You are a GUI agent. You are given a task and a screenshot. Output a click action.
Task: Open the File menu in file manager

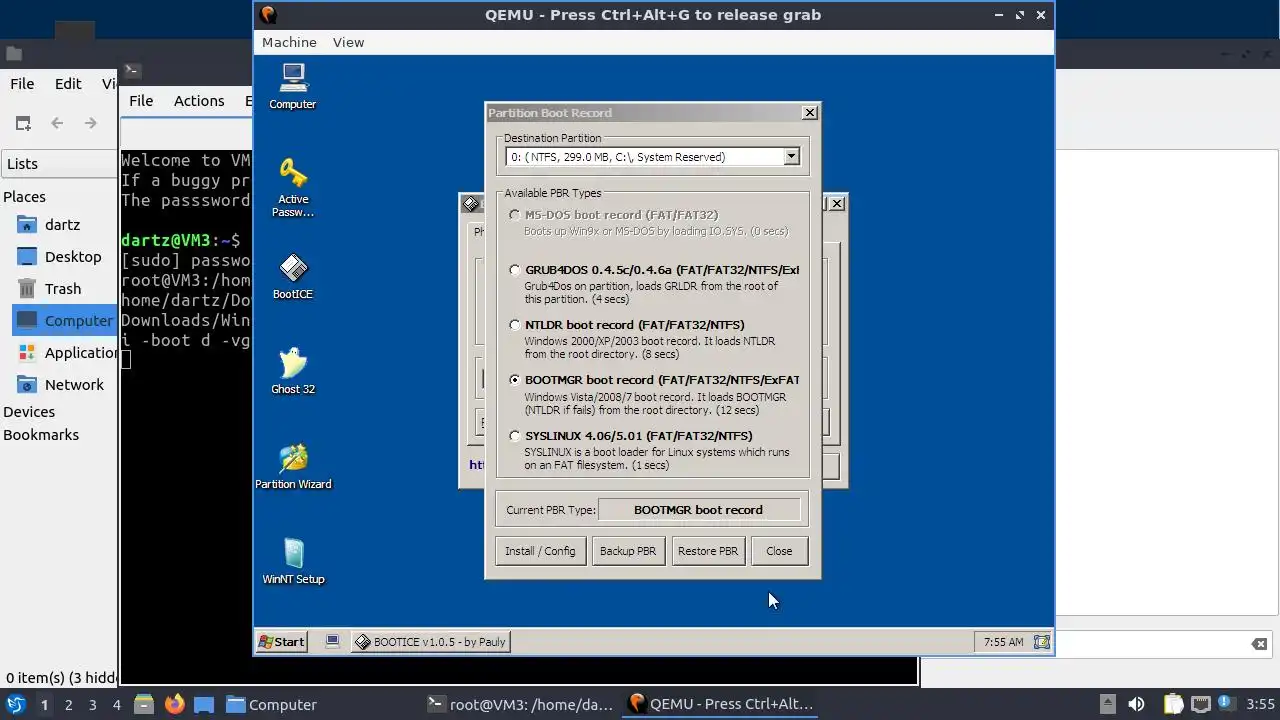(x=22, y=84)
